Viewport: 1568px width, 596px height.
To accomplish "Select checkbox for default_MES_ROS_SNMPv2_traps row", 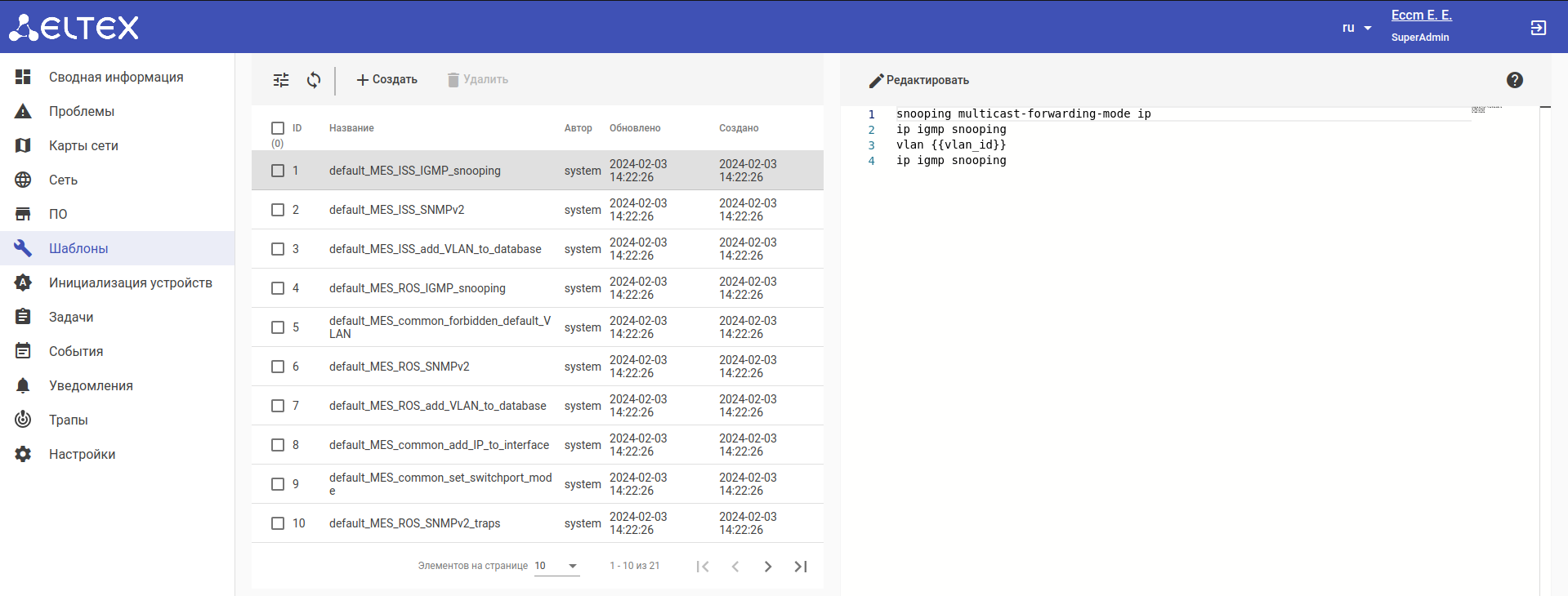I will (278, 523).
